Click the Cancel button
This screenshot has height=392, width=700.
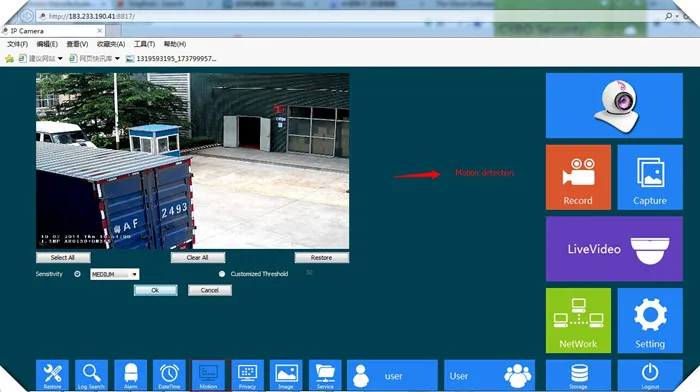(x=209, y=290)
